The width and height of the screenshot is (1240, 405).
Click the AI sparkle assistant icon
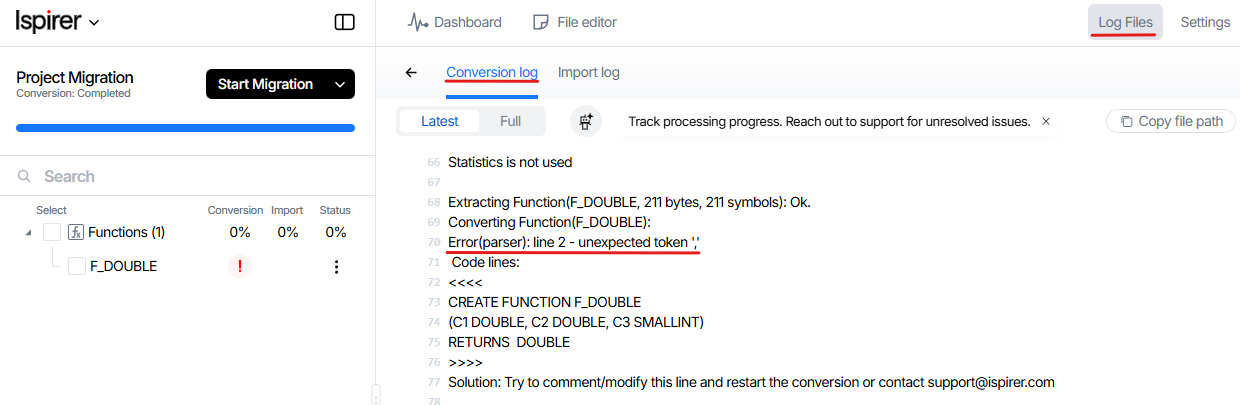pyautogui.click(x=586, y=121)
